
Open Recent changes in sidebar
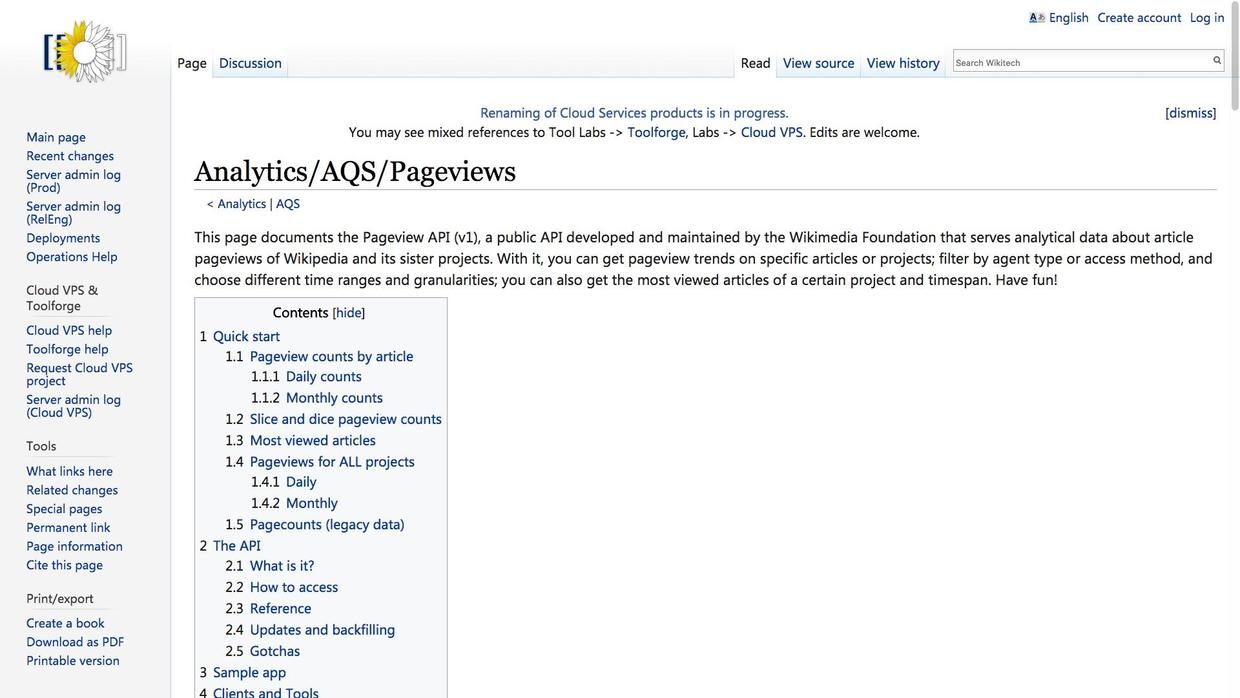pos(70,156)
